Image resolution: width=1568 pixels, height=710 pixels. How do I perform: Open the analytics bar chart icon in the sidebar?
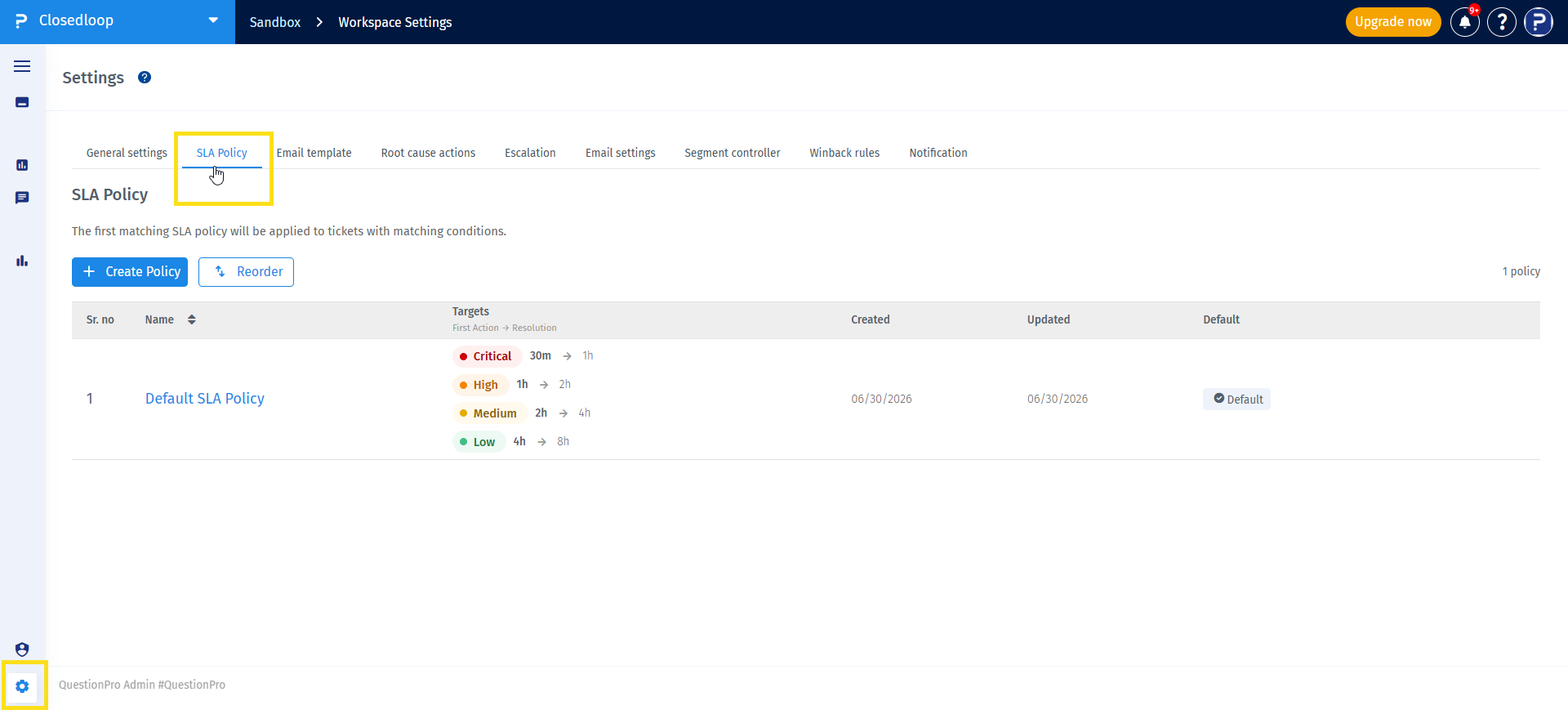click(x=22, y=261)
